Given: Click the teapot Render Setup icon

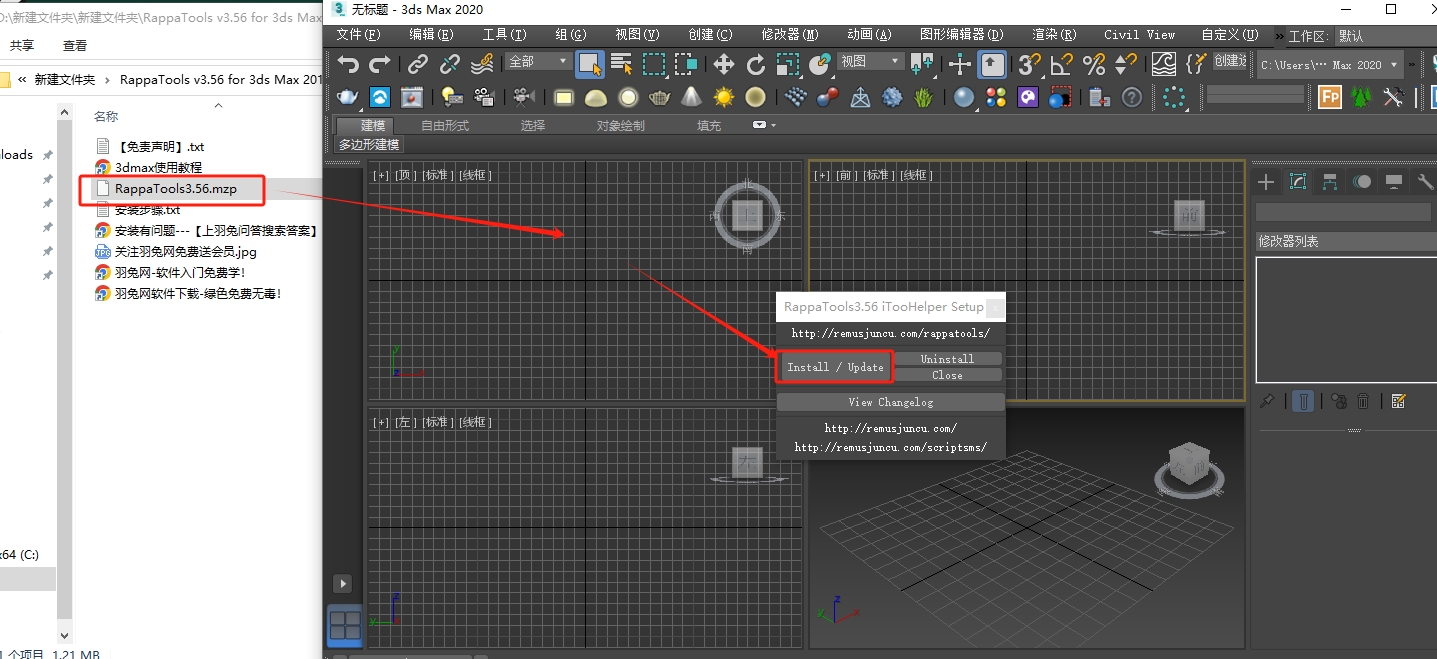Looking at the screenshot, I should (347, 97).
